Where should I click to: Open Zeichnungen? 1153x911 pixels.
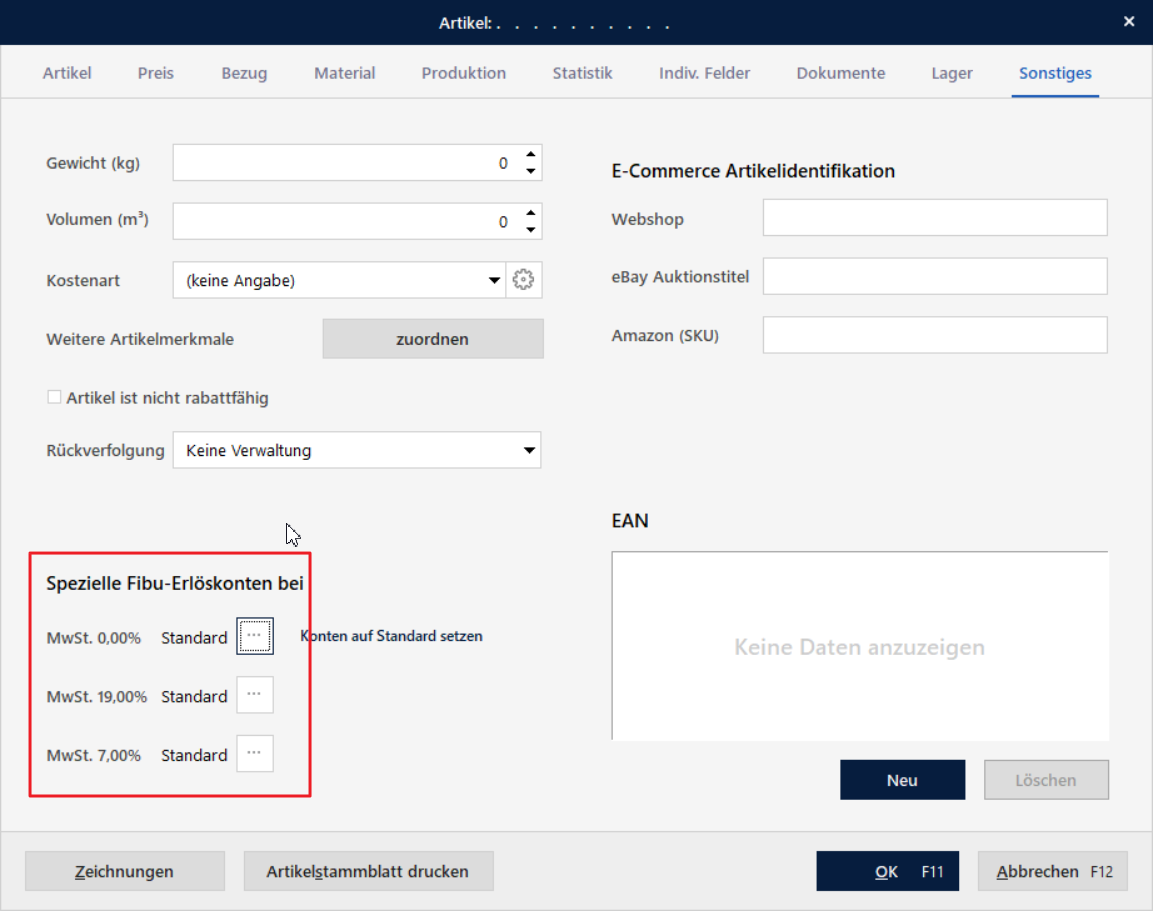click(x=125, y=871)
